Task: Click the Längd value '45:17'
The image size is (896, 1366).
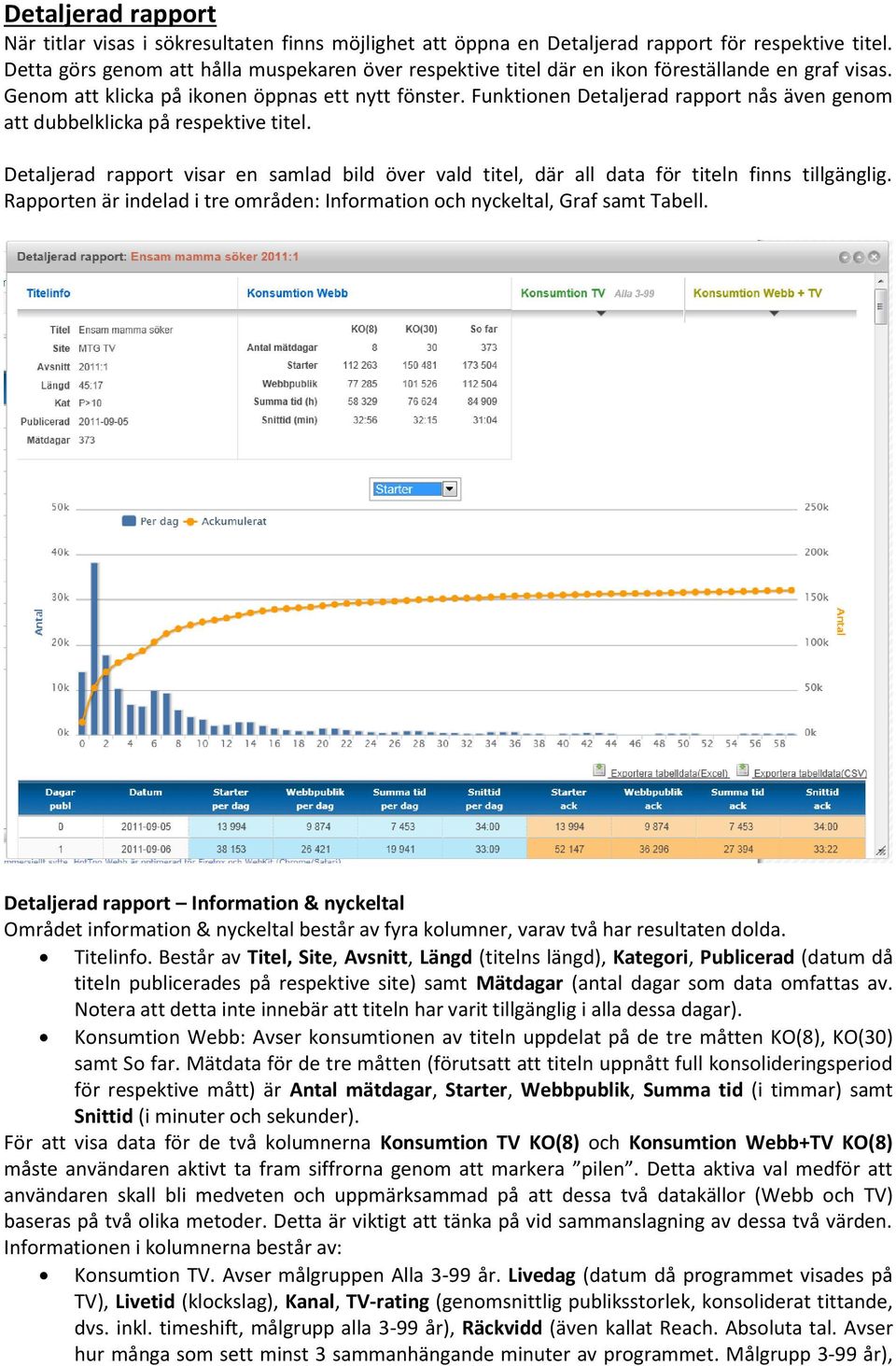Action: [x=91, y=385]
